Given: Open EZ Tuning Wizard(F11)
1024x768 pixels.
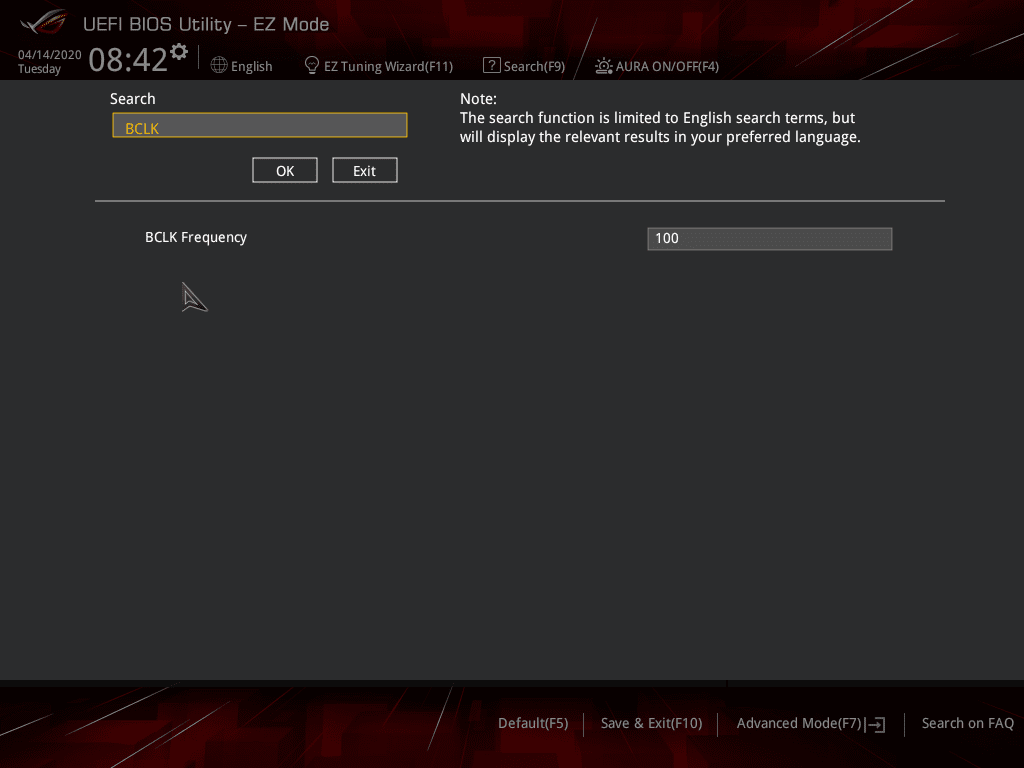Looking at the screenshot, I should (388, 66).
